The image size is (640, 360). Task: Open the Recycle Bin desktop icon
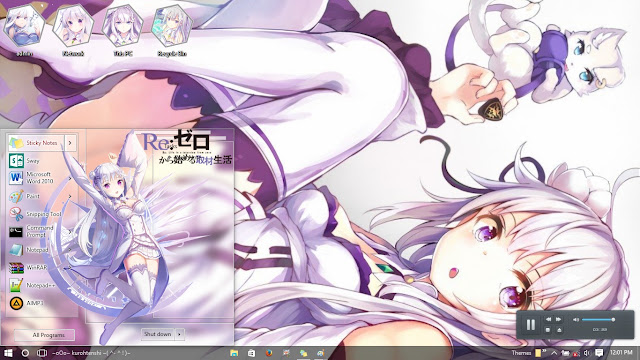[x=172, y=29]
